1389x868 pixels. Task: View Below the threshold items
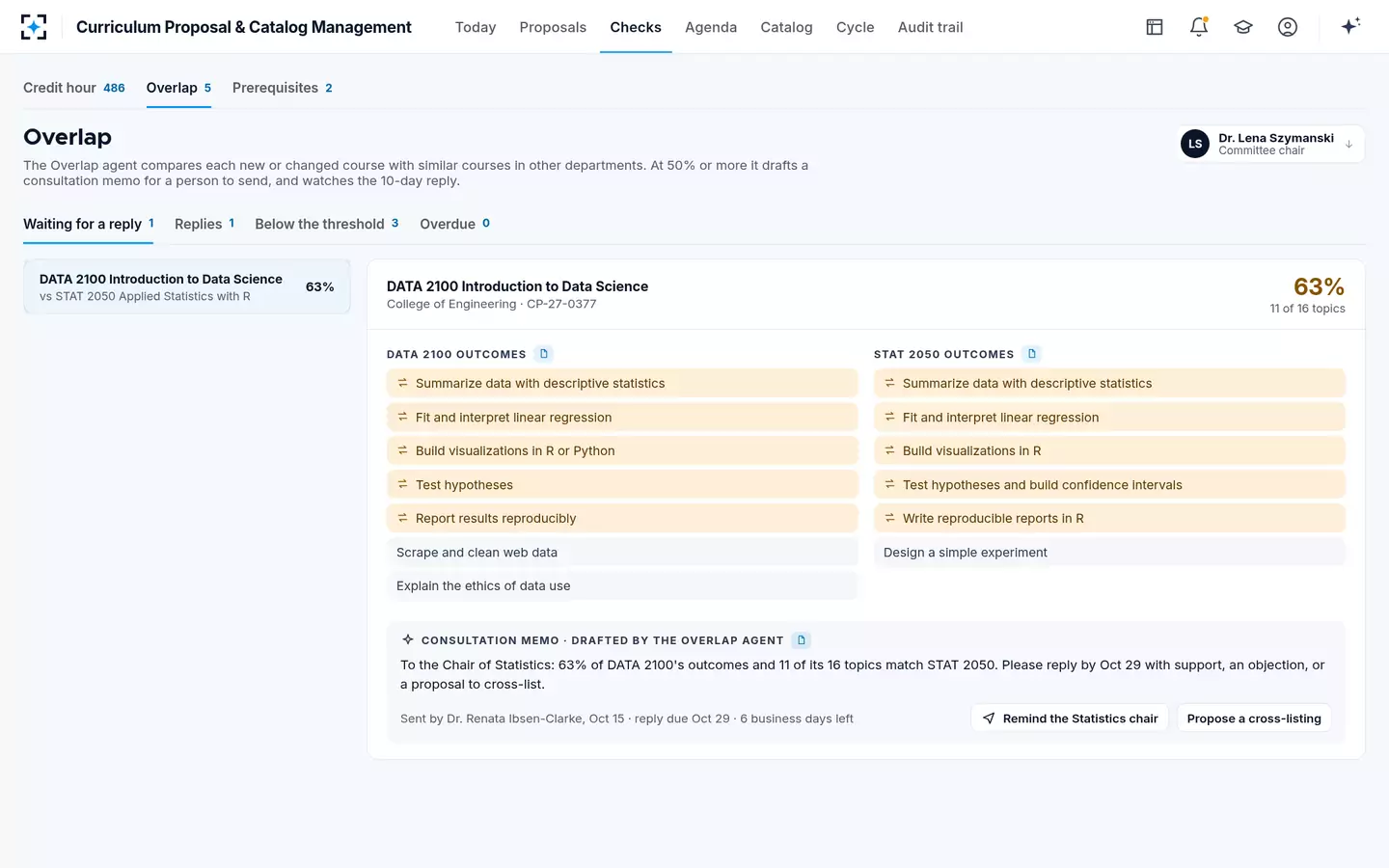[327, 224]
